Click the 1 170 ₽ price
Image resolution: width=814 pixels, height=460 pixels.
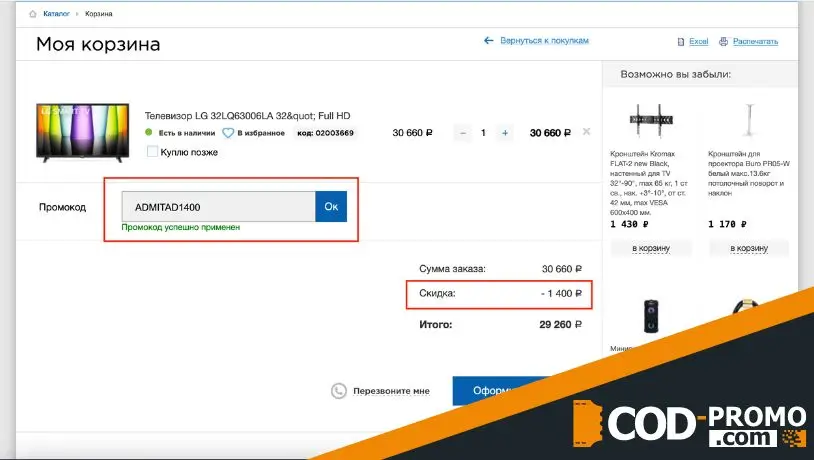(727, 224)
